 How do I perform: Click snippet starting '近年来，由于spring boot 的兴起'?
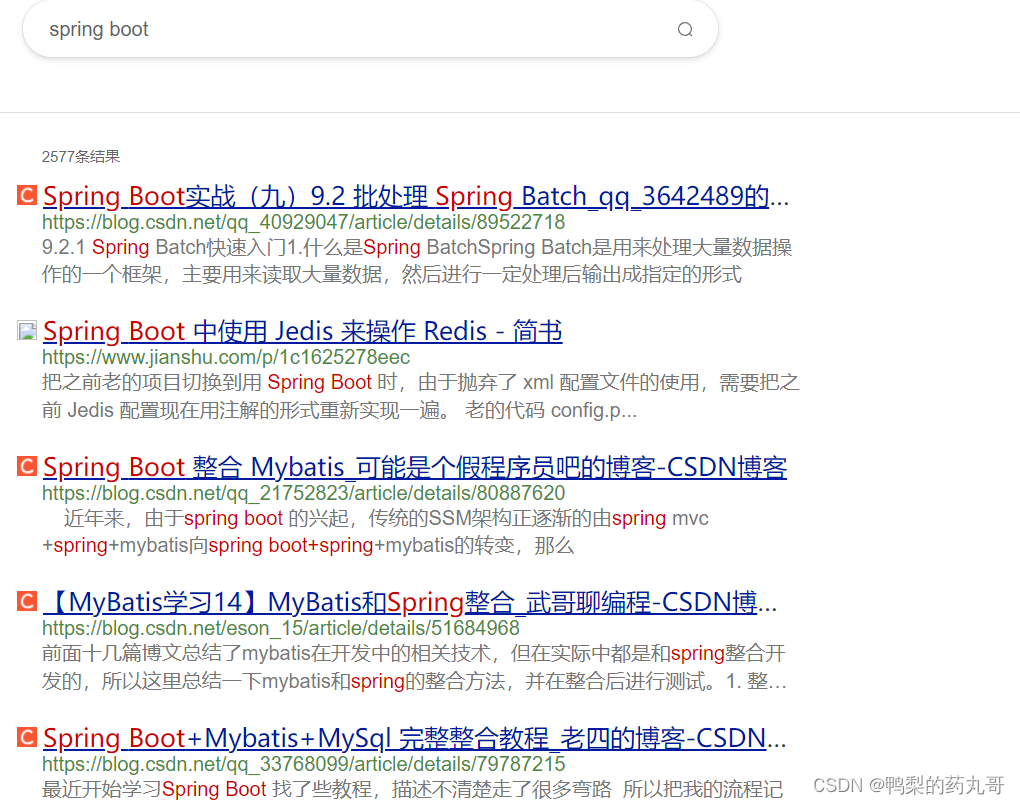375,531
